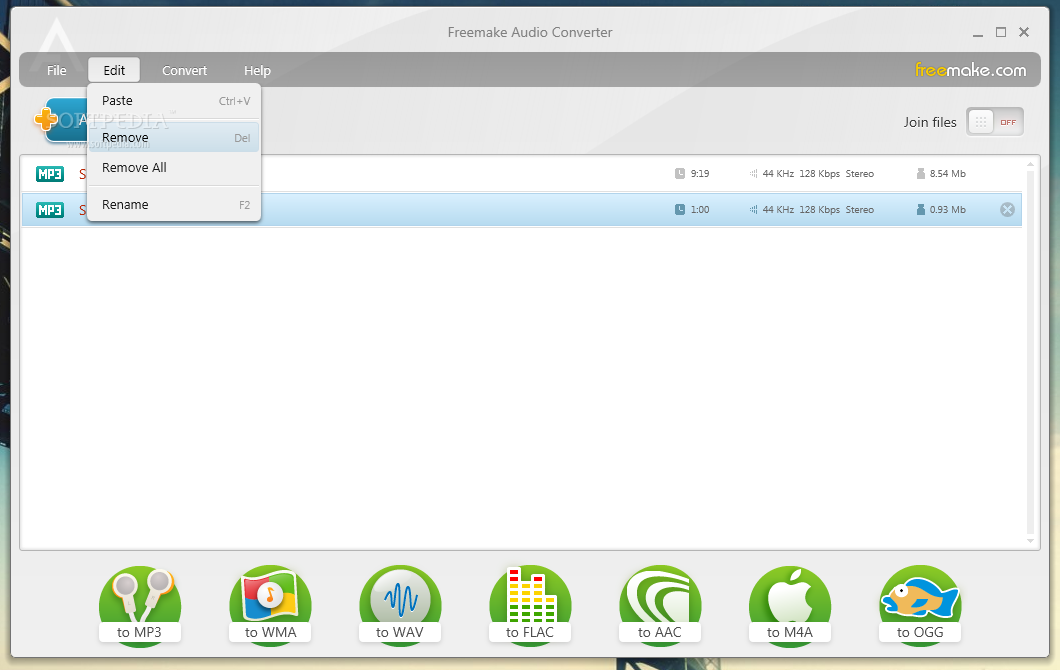Viewport: 1060px width, 670px height.
Task: Click the scrollbar up arrow
Action: [x=1030, y=164]
